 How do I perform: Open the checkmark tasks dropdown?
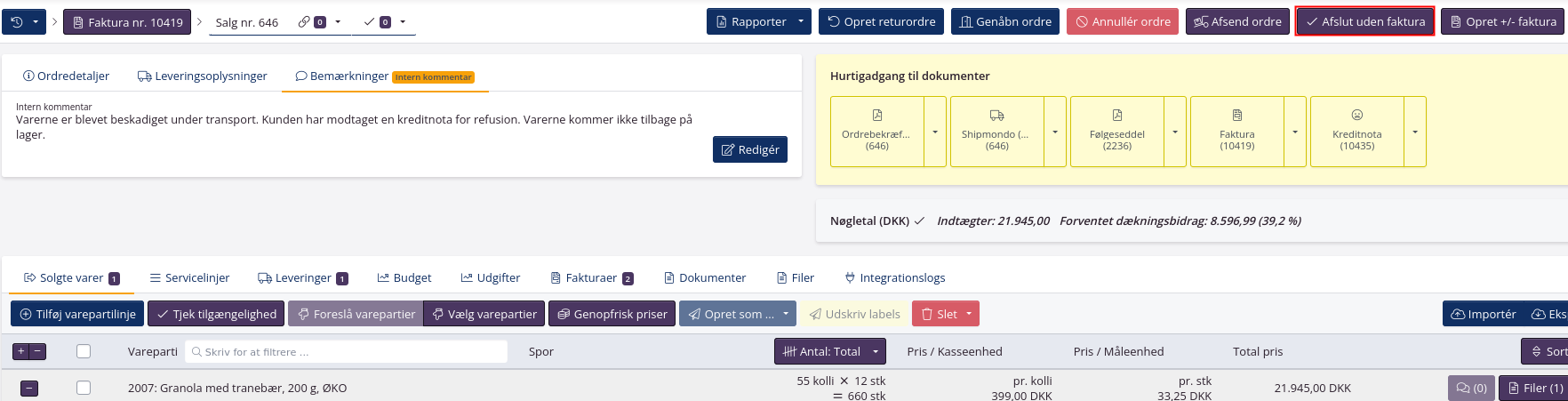385,21
